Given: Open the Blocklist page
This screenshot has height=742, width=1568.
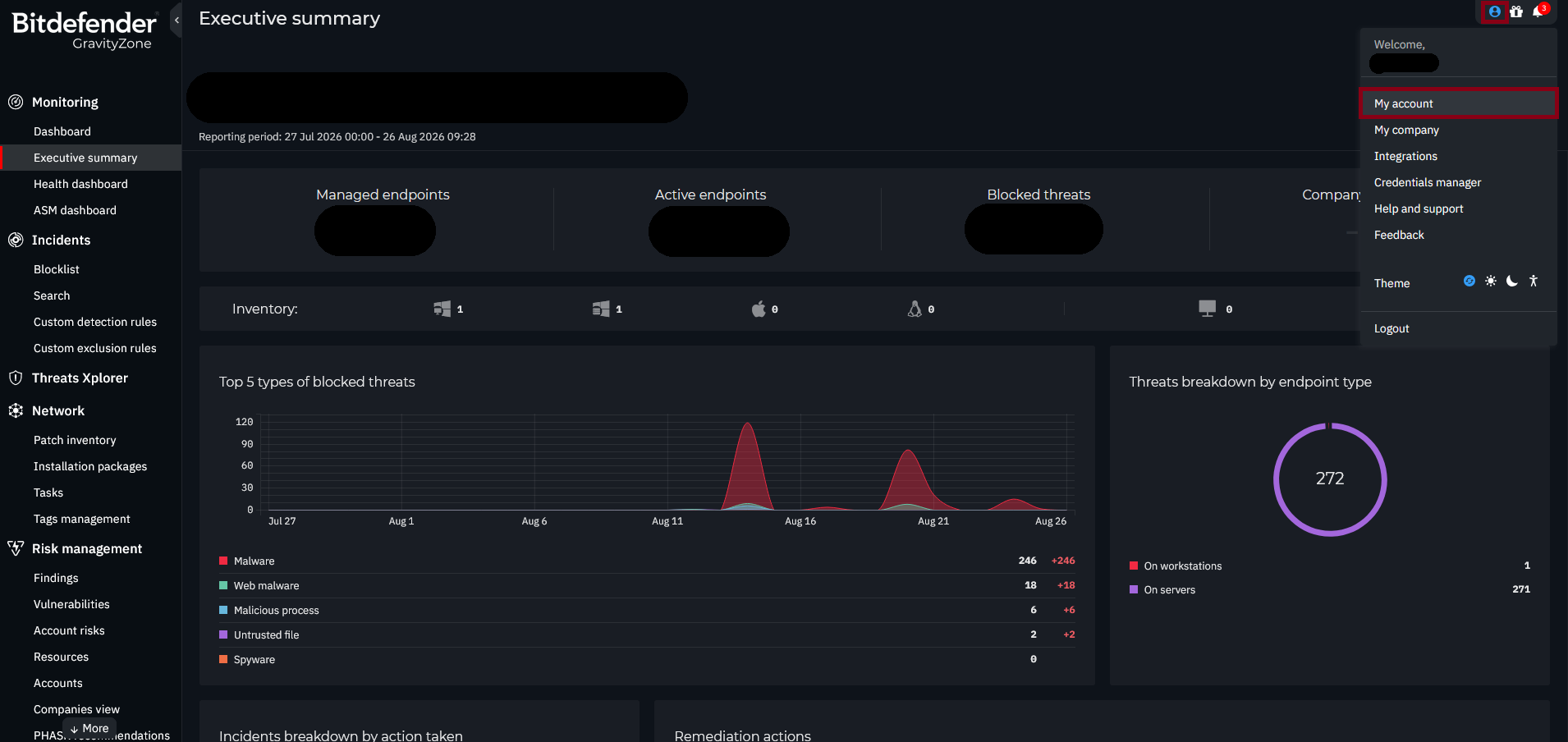Looking at the screenshot, I should coord(57,269).
